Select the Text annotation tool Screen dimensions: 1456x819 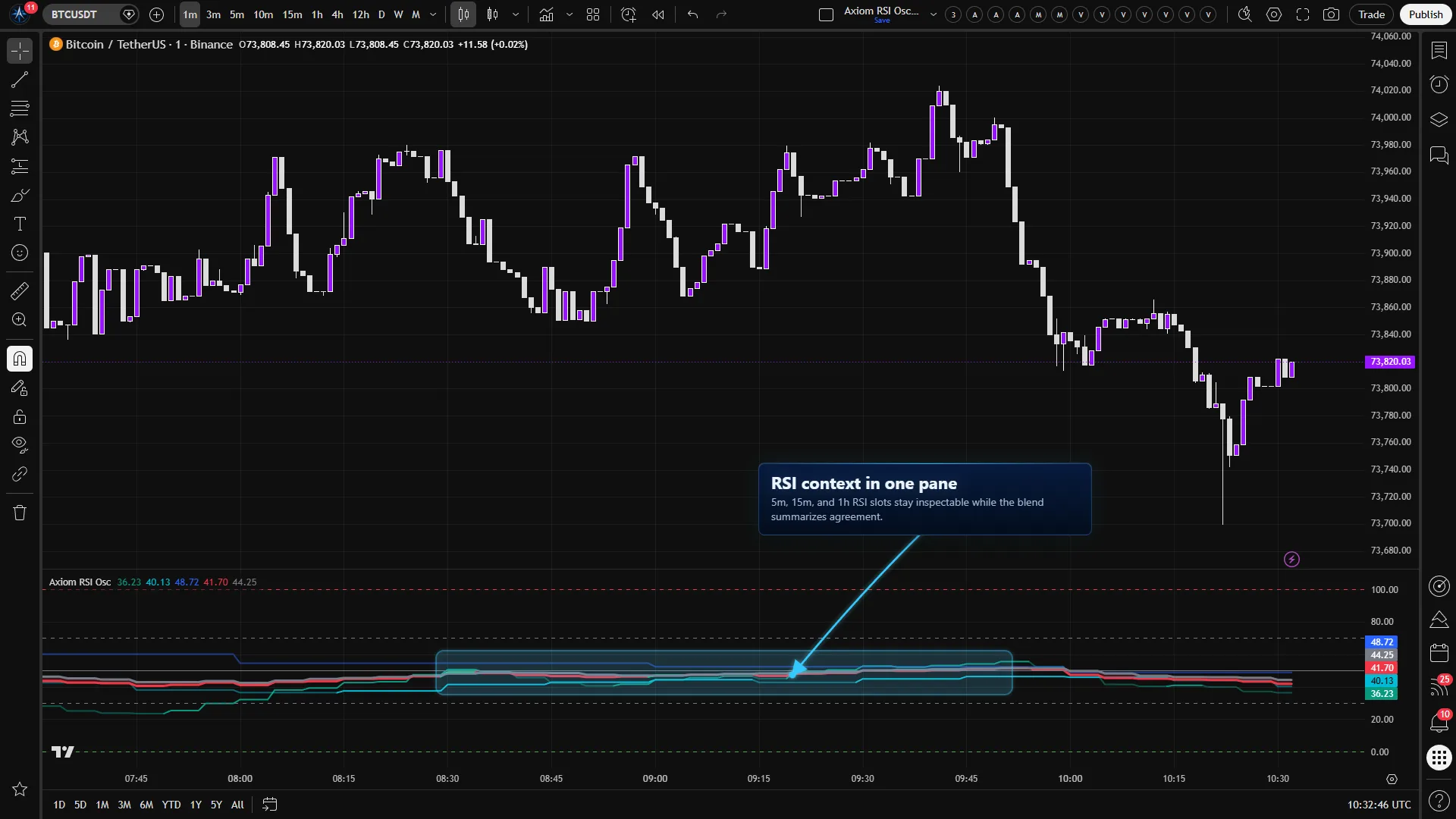pos(20,224)
